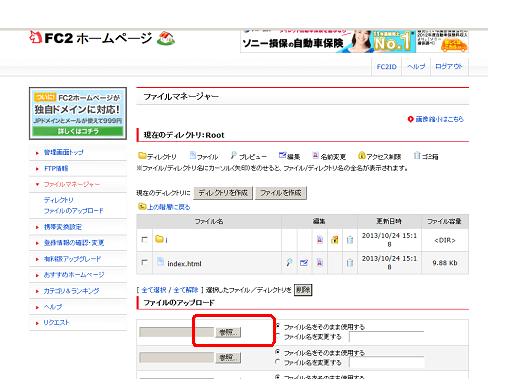The width and height of the screenshot is (512, 386).
Task: Click the first row rename text field
Action: [x=387, y=337]
